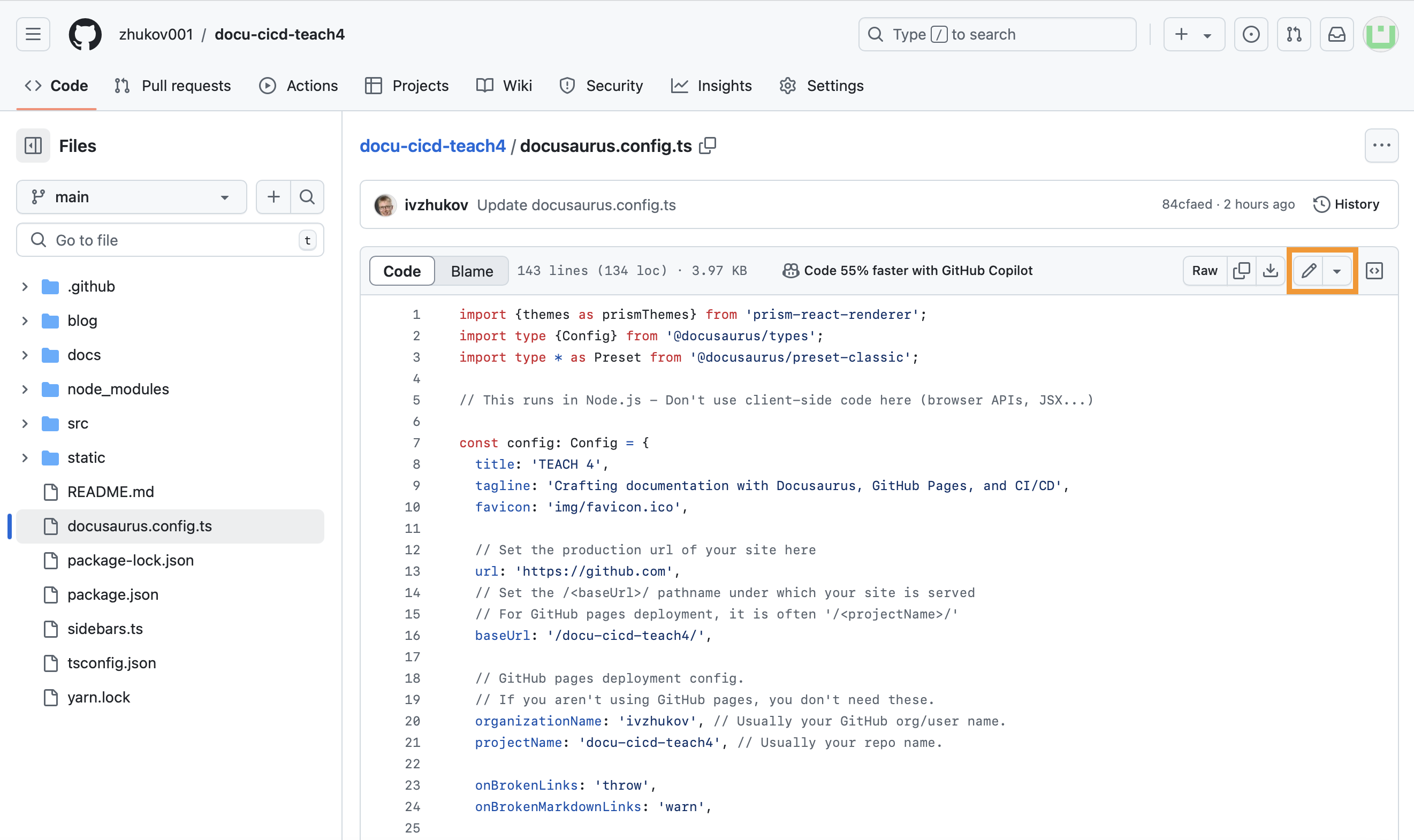Screen dimensions: 1414x840
Task: Expand the .github folder
Action: click(x=25, y=286)
